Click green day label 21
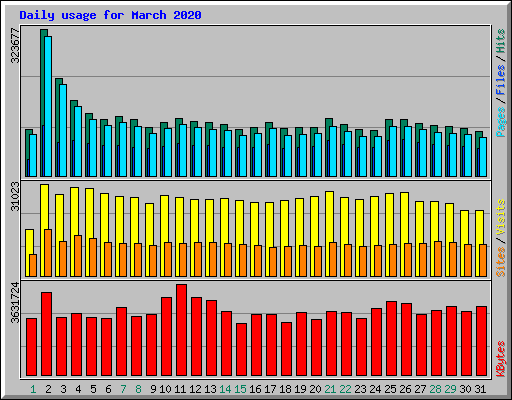The width and height of the screenshot is (512, 400). (330, 389)
